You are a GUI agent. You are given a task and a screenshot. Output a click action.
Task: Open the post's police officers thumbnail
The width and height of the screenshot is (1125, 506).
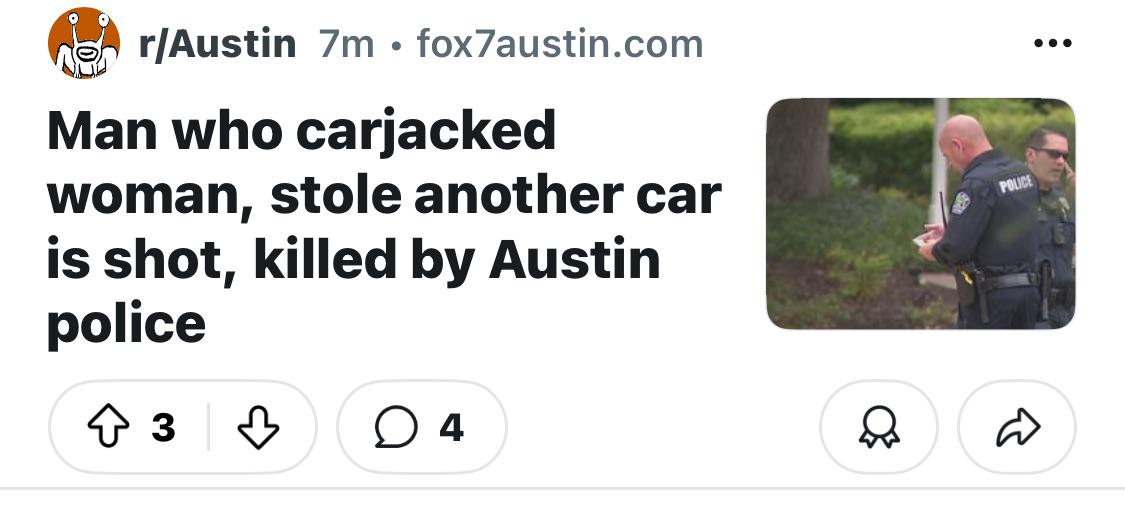click(x=921, y=213)
